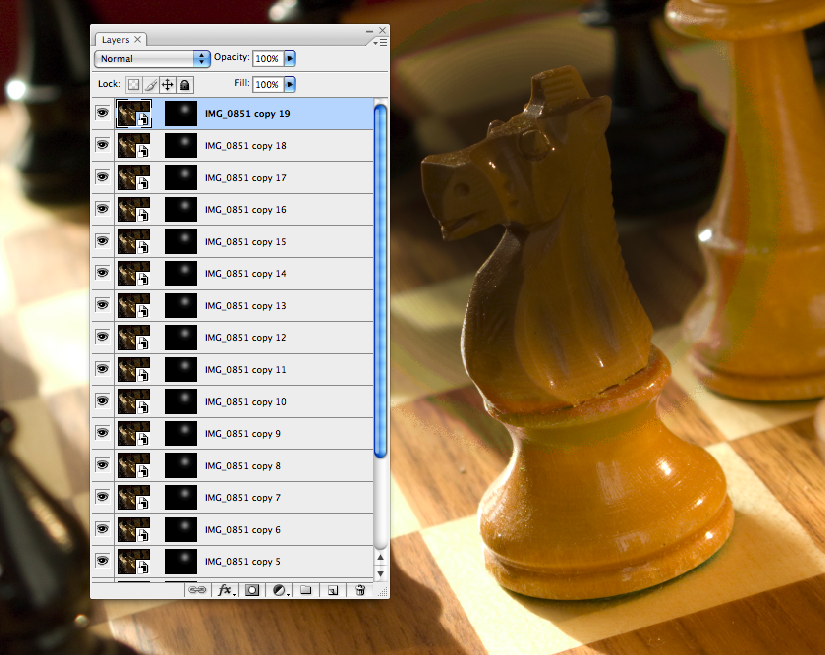
Task: Add a layer mask
Action: point(252,590)
